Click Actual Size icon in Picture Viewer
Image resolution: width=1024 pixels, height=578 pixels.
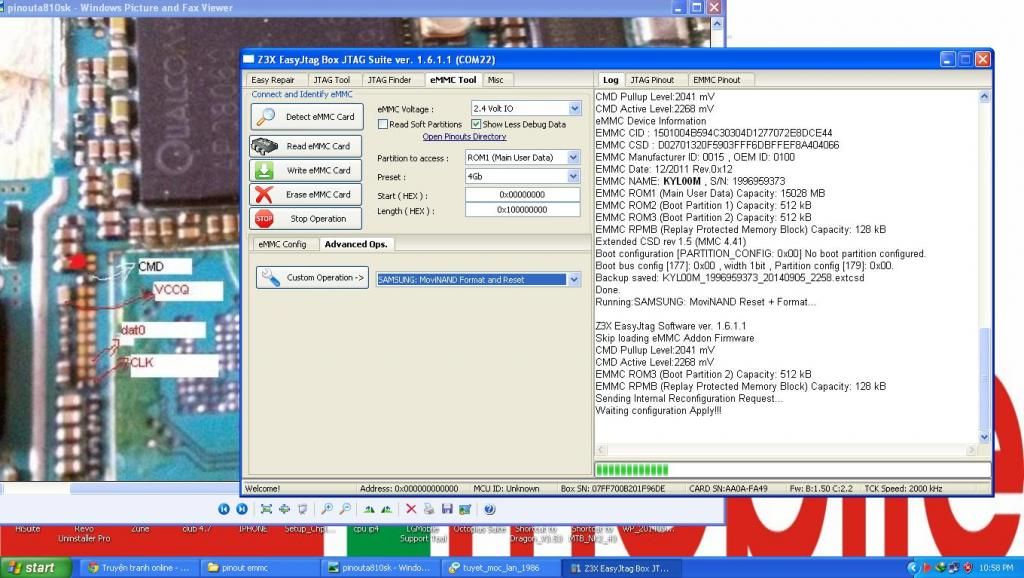[284, 509]
